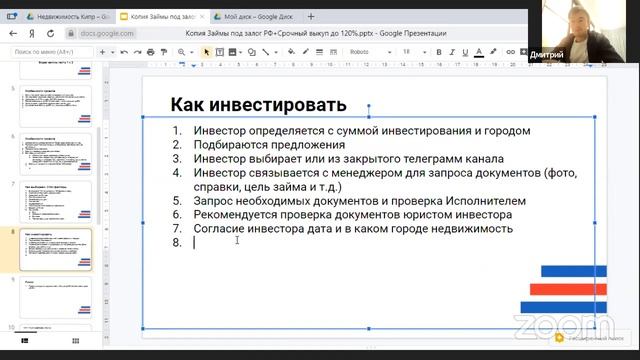The image size is (640, 360).
Task: Switch to grid view icon
Action: (76, 340)
